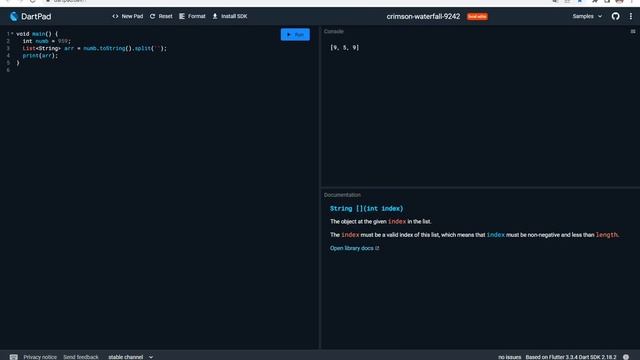Open the Privacy notice link
Viewport: 640px width, 360px height.
(x=40, y=357)
